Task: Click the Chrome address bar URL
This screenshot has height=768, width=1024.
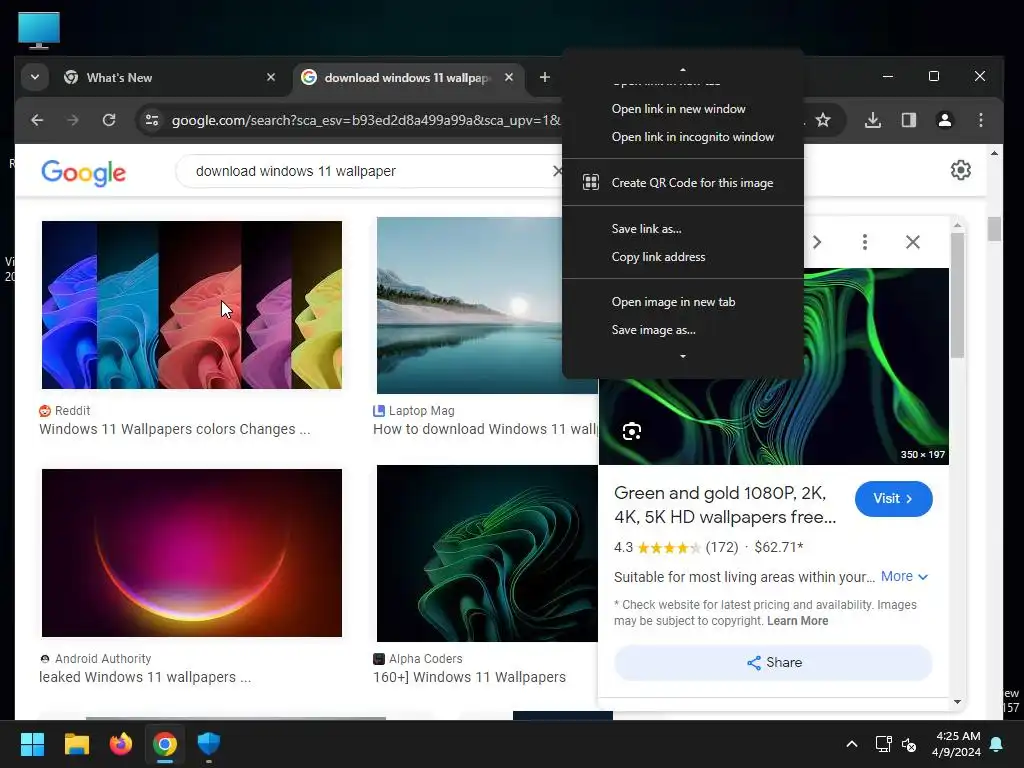Action: [x=366, y=120]
